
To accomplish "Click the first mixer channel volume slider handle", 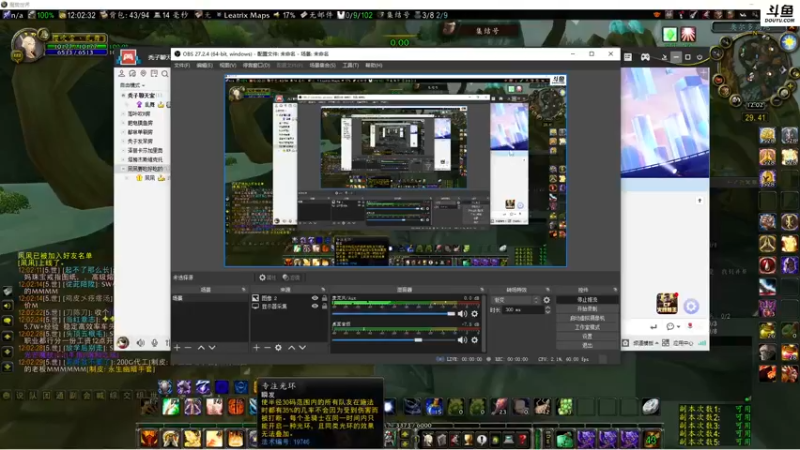I will (x=451, y=314).
